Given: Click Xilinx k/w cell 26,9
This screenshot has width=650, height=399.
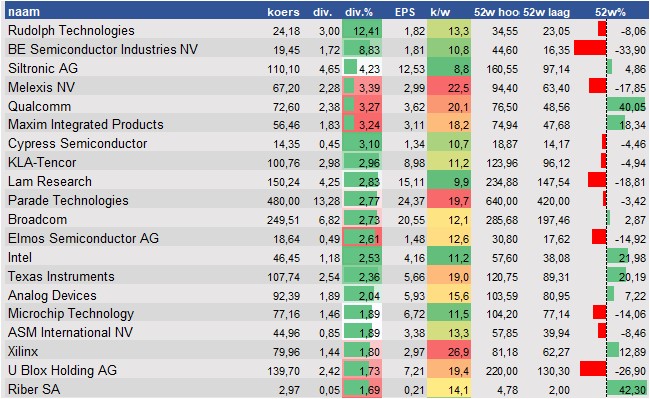Looking at the screenshot, I should click(449, 352).
